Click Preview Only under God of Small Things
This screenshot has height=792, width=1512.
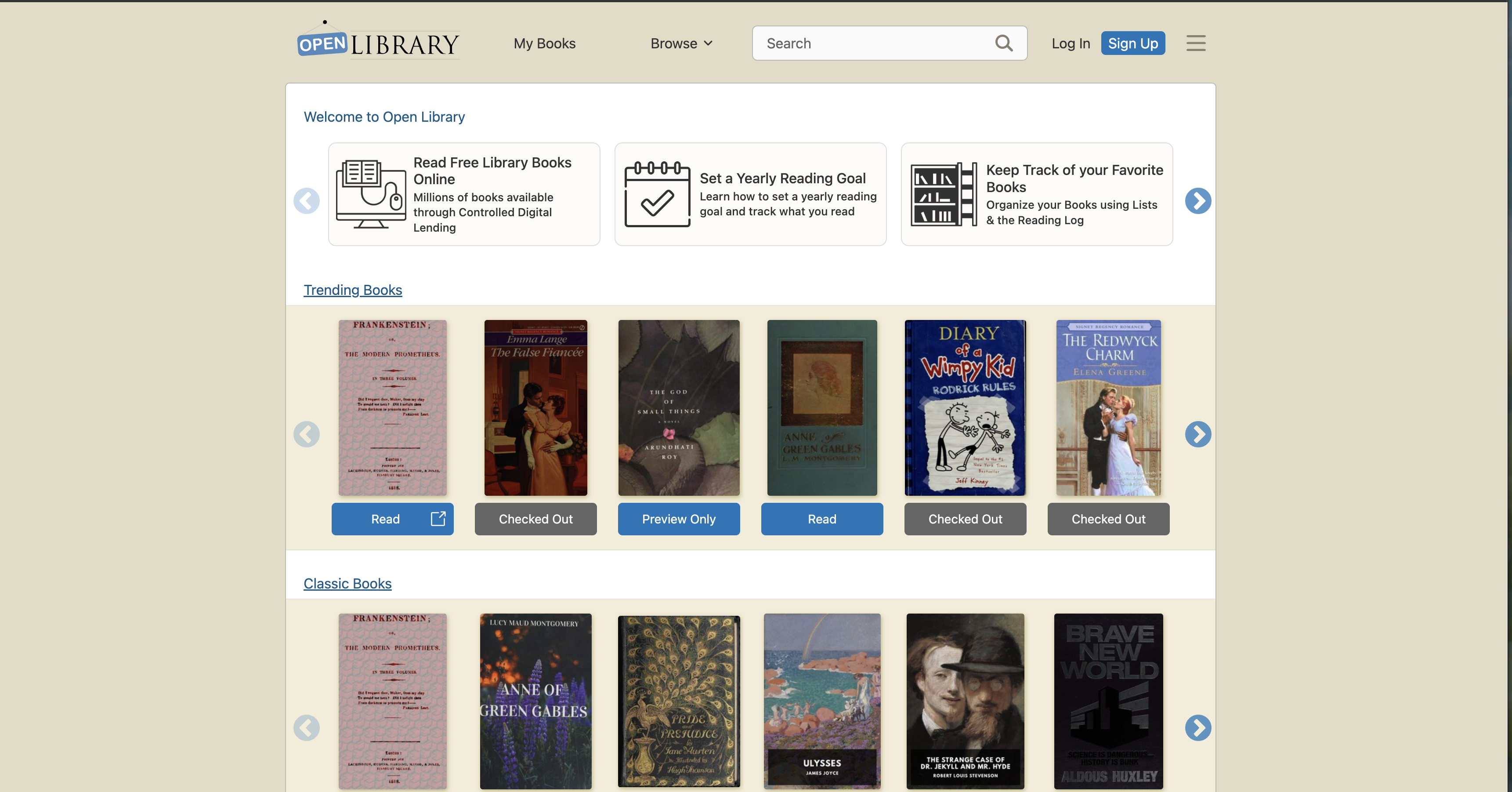tap(679, 519)
